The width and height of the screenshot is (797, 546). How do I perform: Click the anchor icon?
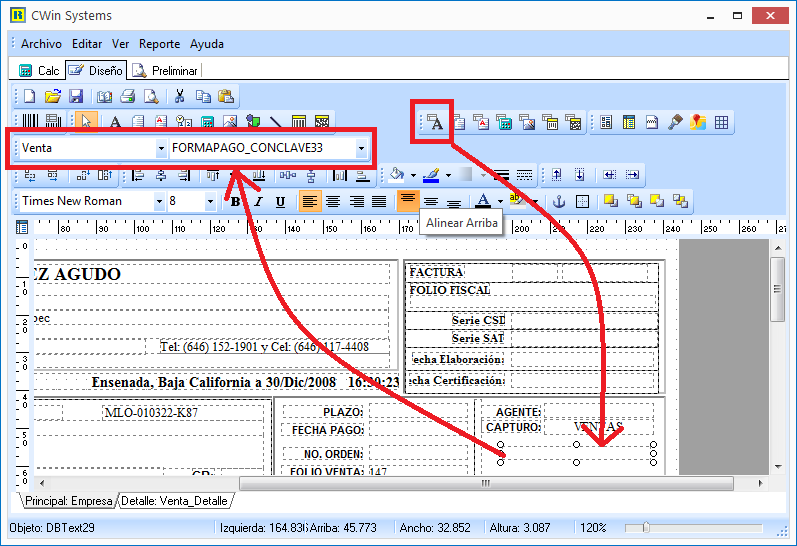(x=559, y=201)
